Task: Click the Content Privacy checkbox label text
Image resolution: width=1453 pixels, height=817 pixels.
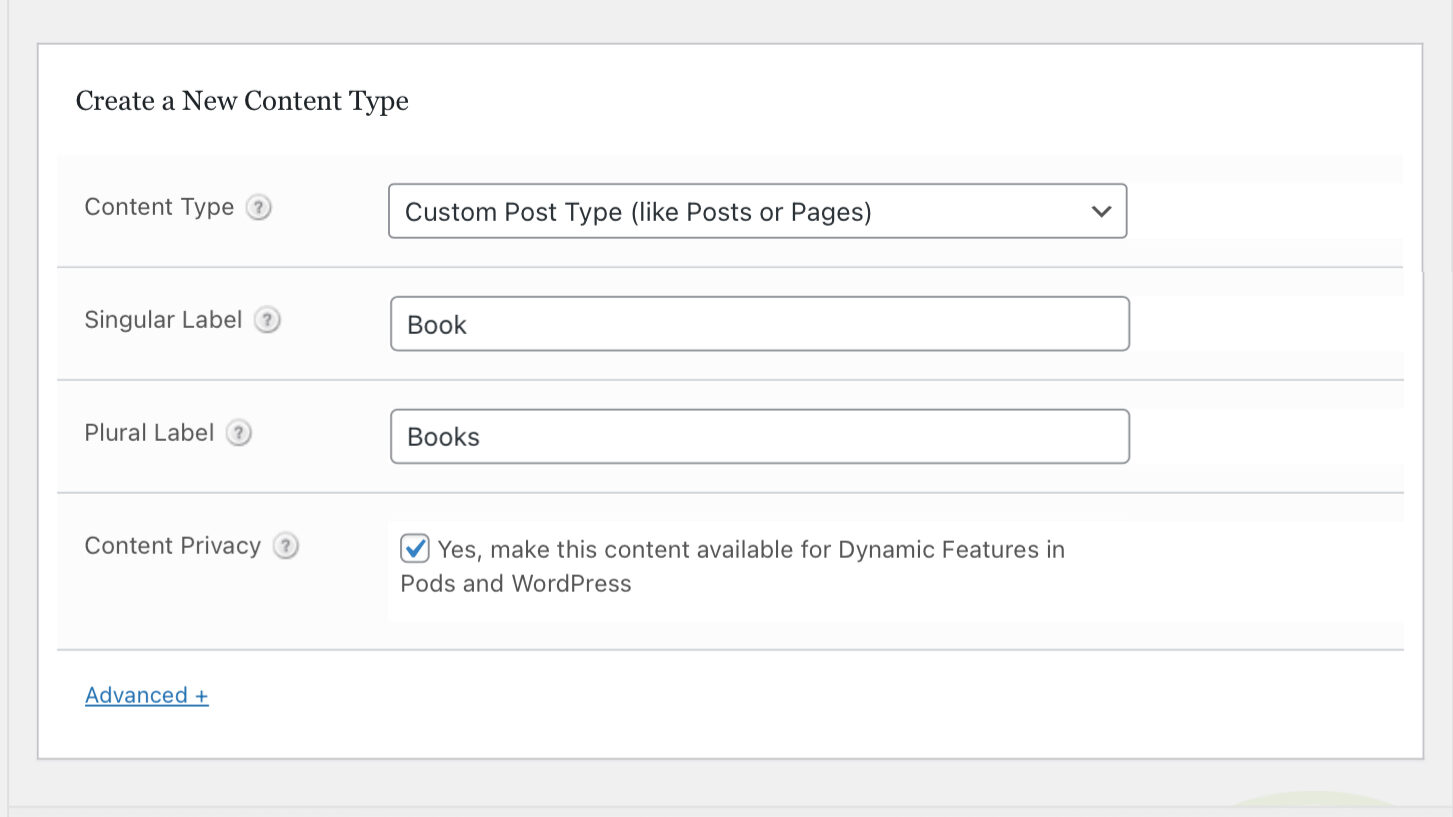Action: (733, 566)
